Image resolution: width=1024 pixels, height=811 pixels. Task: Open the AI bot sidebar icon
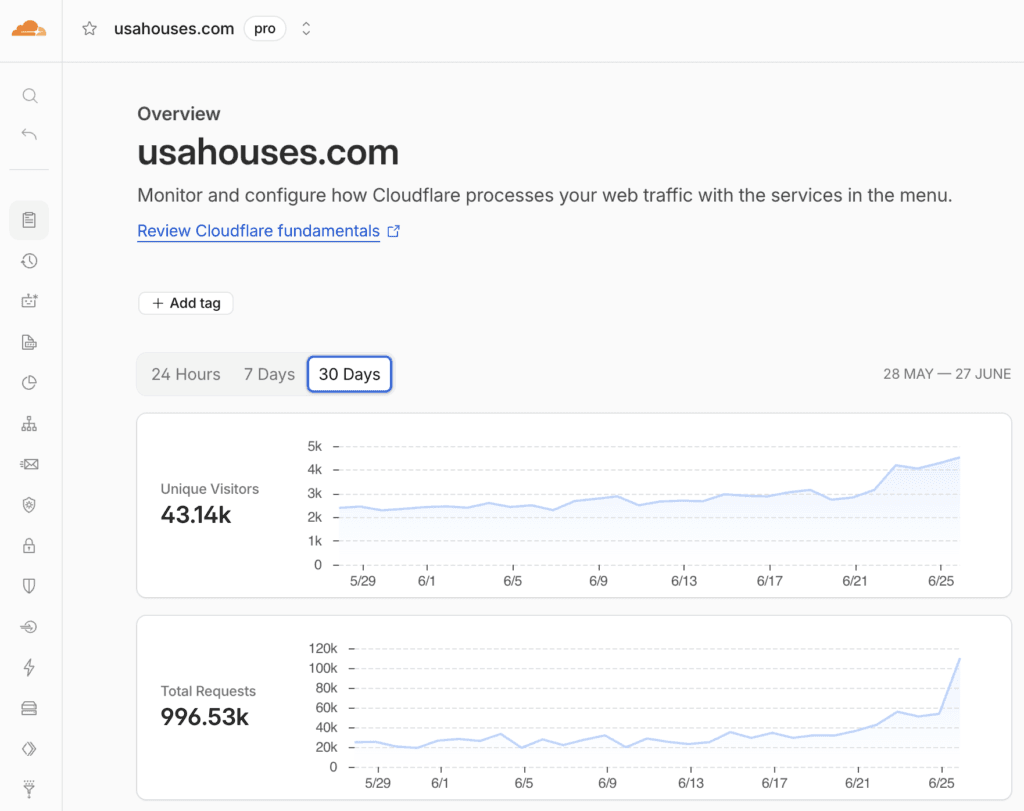coord(29,301)
